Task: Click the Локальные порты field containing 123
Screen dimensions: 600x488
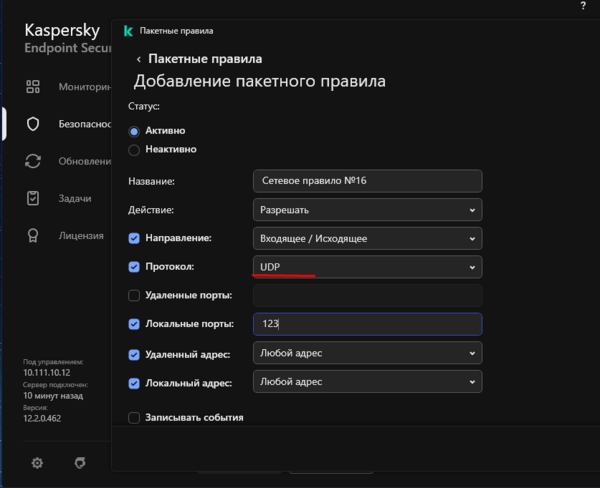Action: [367, 324]
